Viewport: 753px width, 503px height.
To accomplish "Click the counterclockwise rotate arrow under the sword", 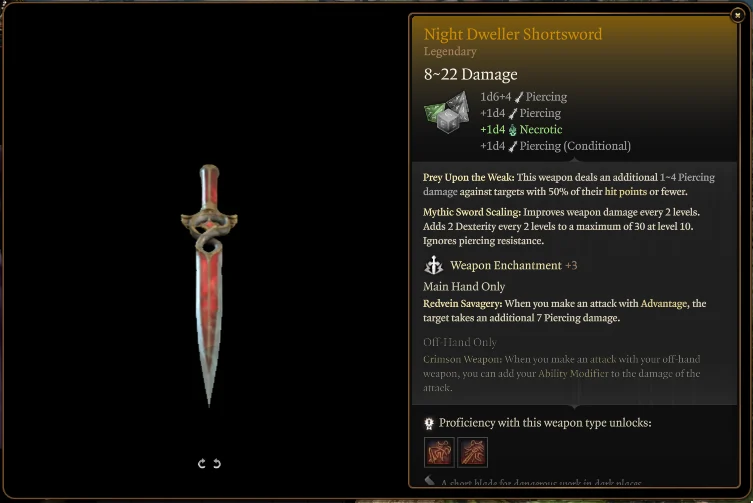I will click(217, 464).
